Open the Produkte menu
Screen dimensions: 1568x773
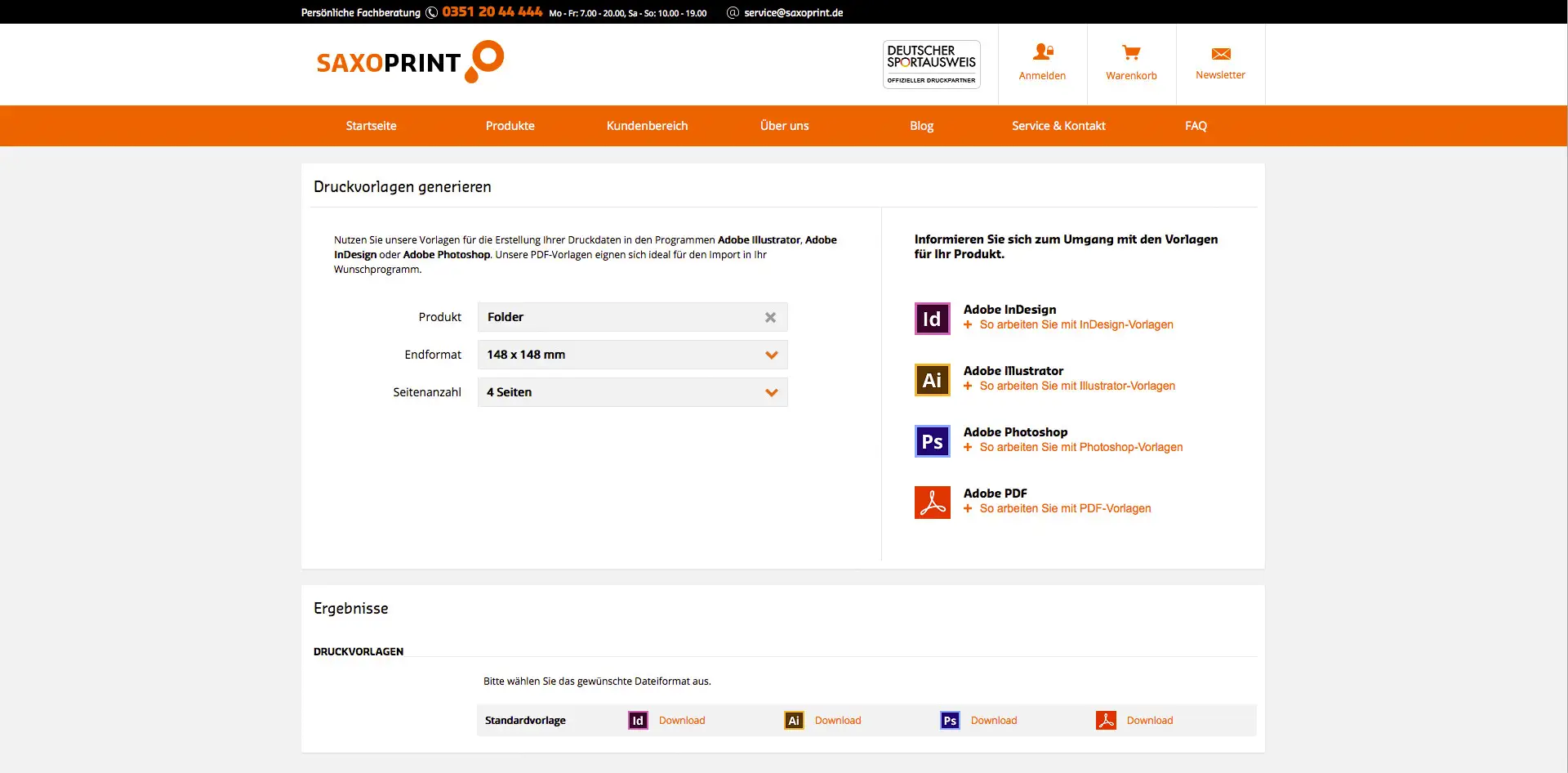510,126
